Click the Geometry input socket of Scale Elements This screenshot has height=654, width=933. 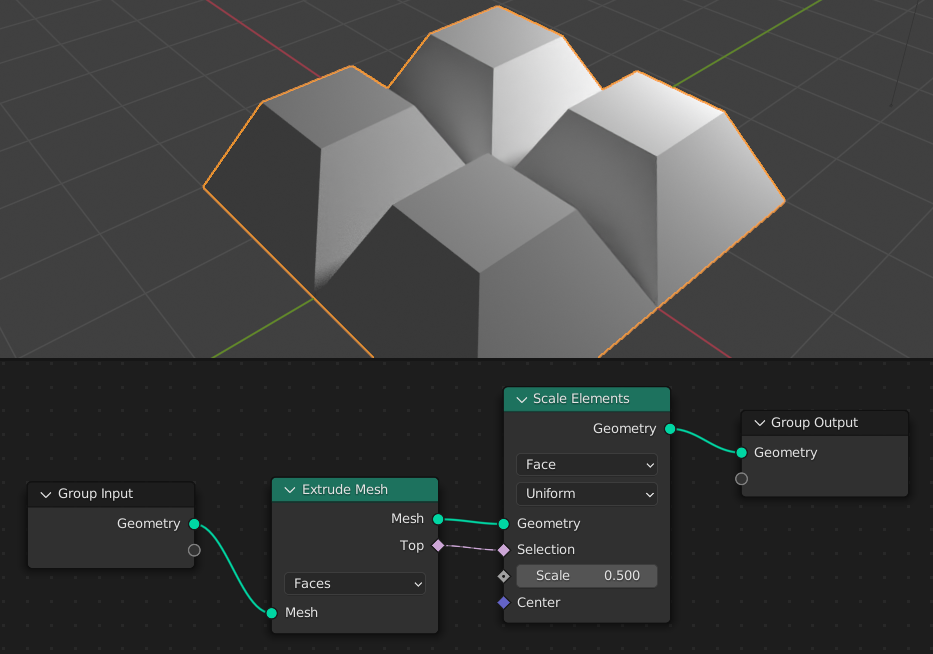504,523
